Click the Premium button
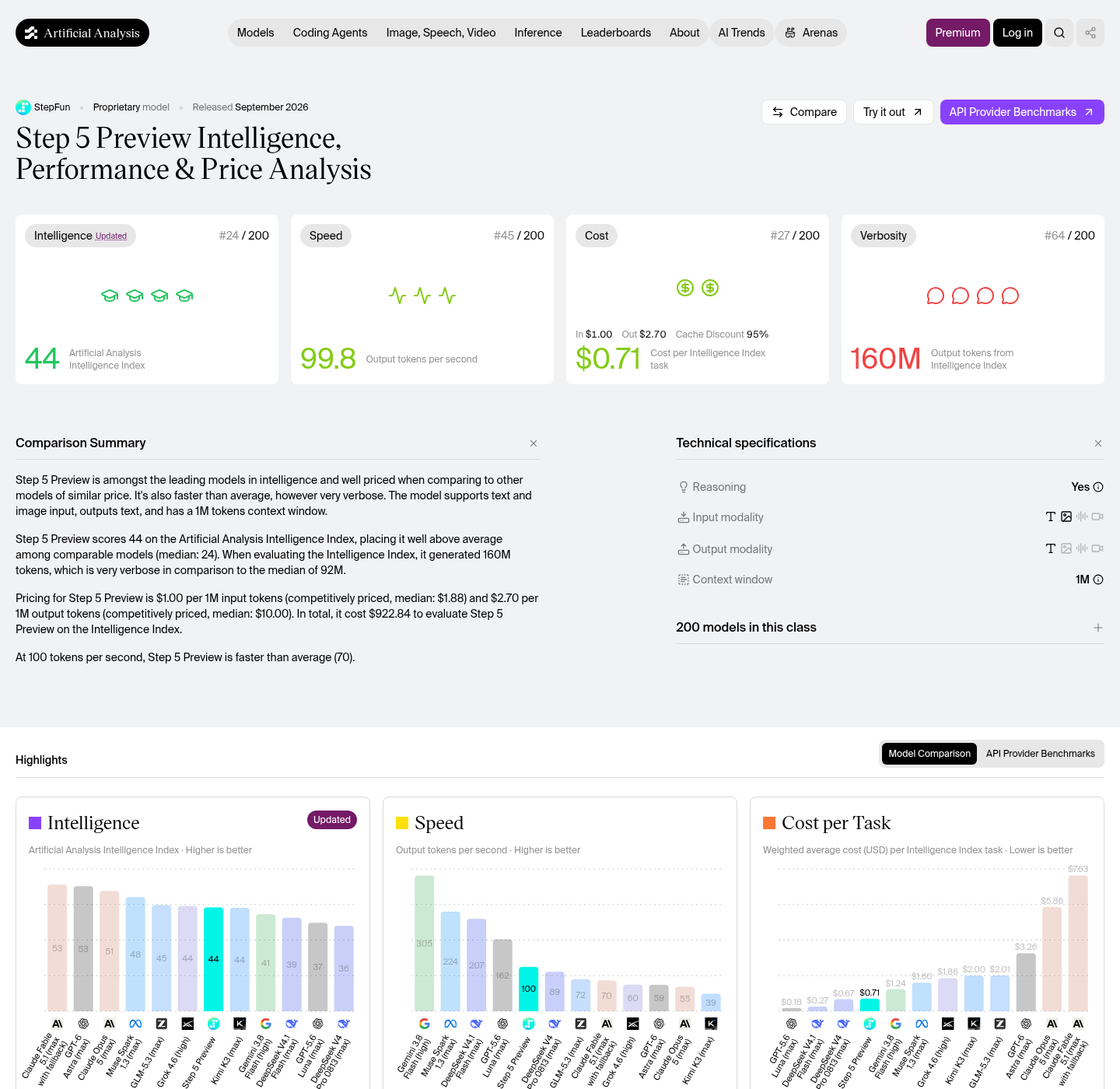The width and height of the screenshot is (1120, 1089). pyautogui.click(x=958, y=33)
